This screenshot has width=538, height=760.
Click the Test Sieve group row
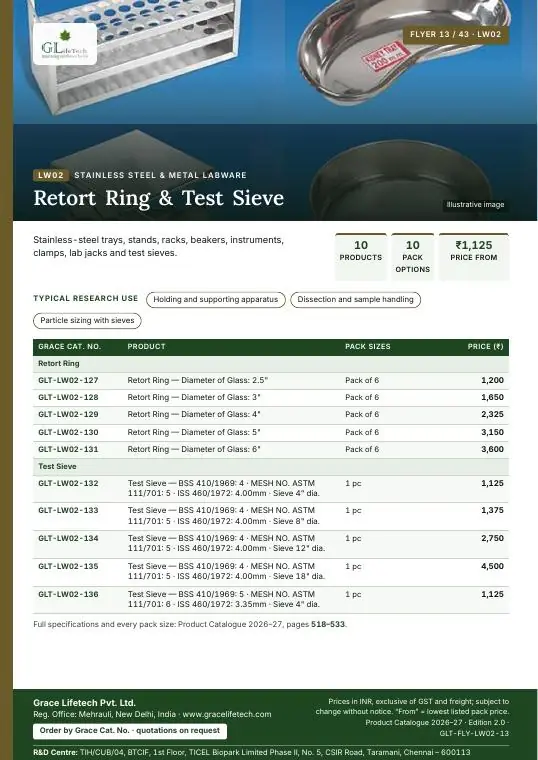tap(271, 466)
